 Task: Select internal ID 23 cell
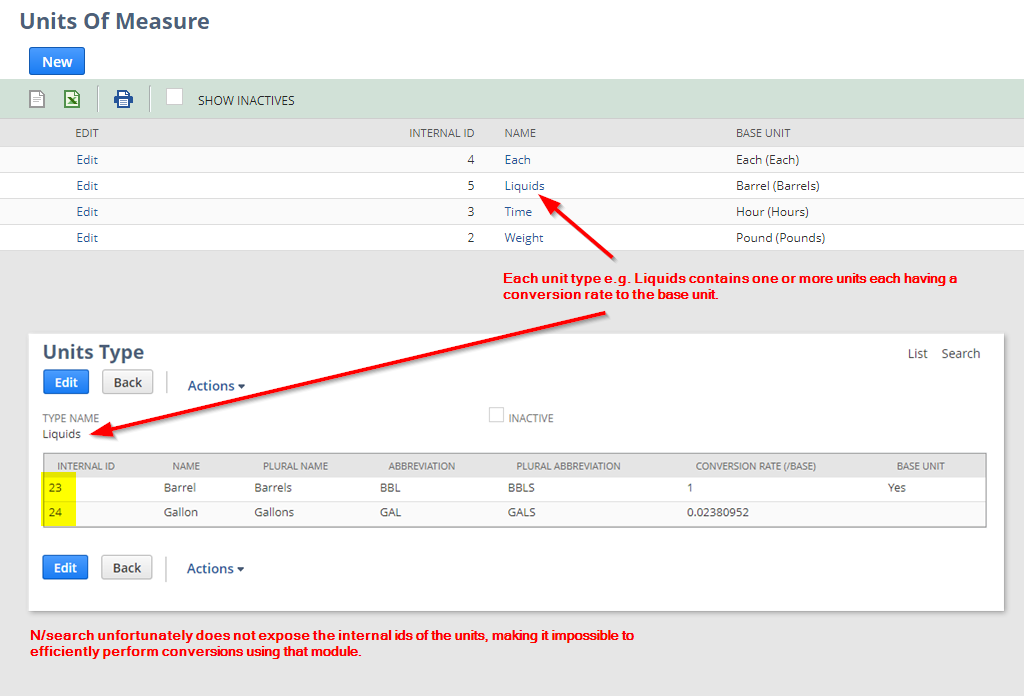click(x=56, y=488)
